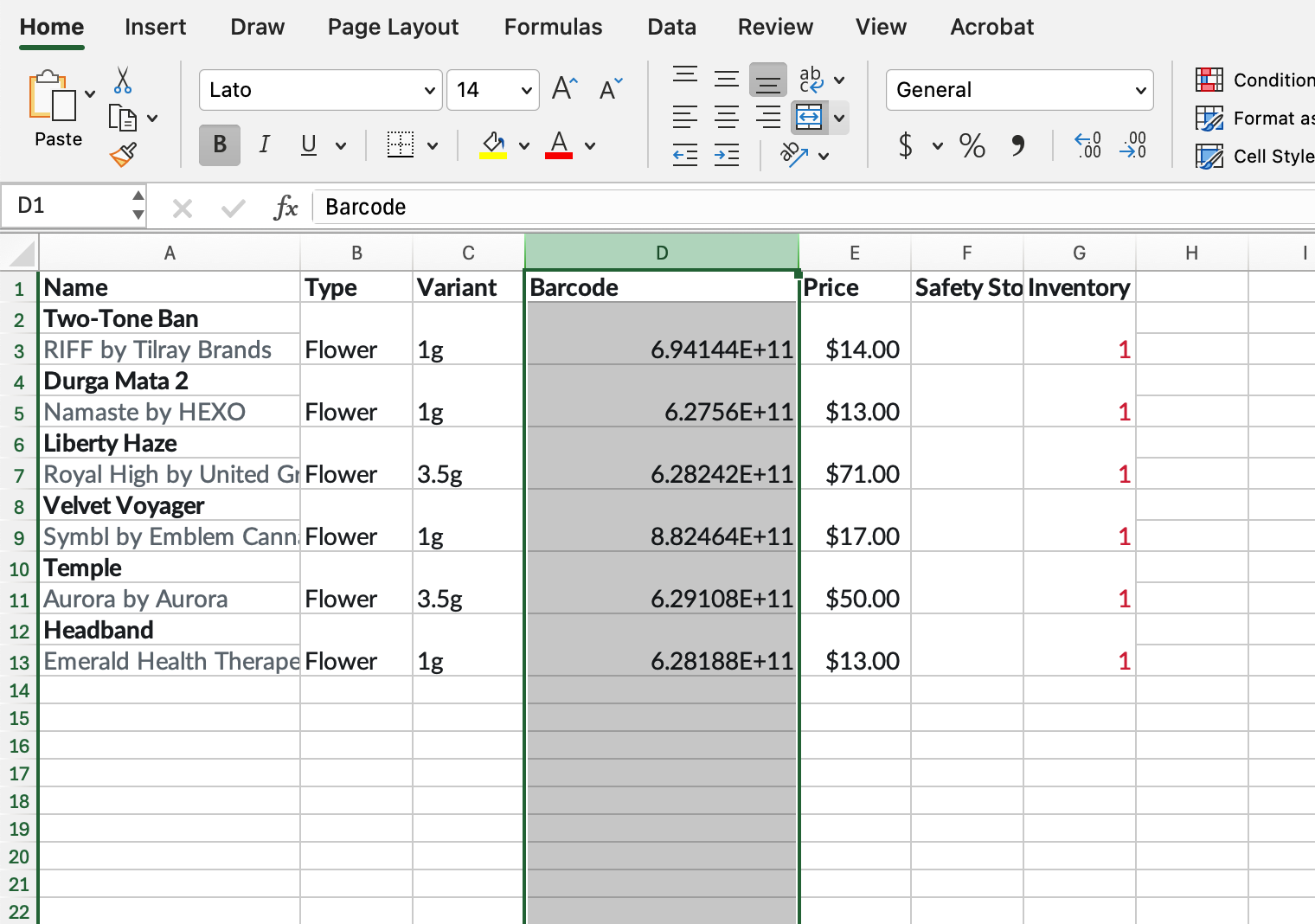Align text to middle of cell
The image size is (1315, 924).
[x=727, y=79]
